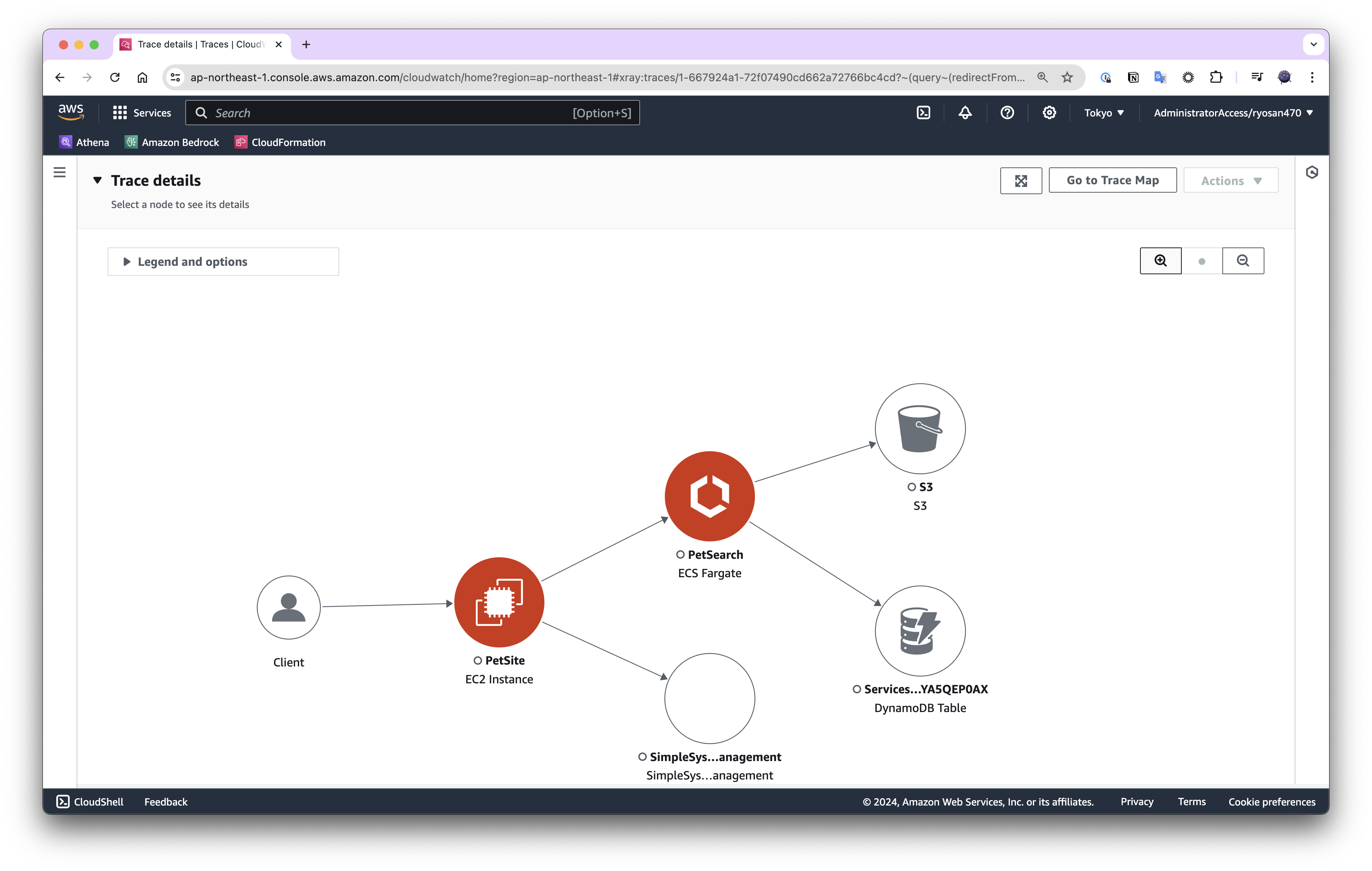Select the PetSite EC2 Instance node

[x=499, y=602]
